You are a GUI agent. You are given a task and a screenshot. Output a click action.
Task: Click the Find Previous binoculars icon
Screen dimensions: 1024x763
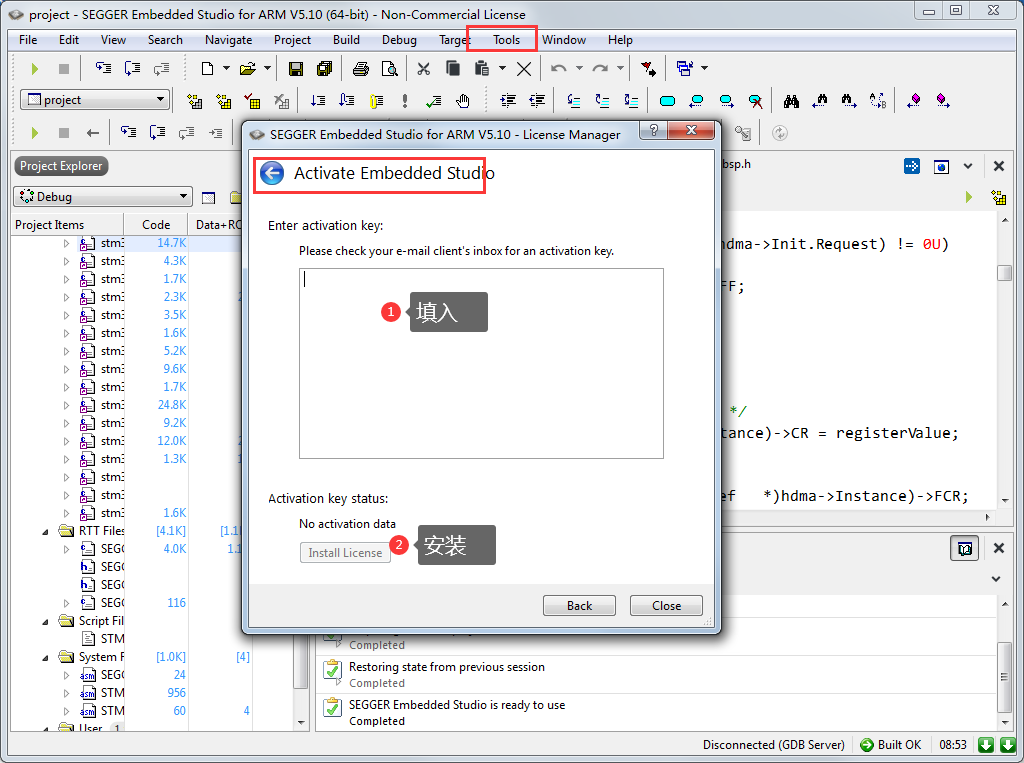[x=820, y=101]
